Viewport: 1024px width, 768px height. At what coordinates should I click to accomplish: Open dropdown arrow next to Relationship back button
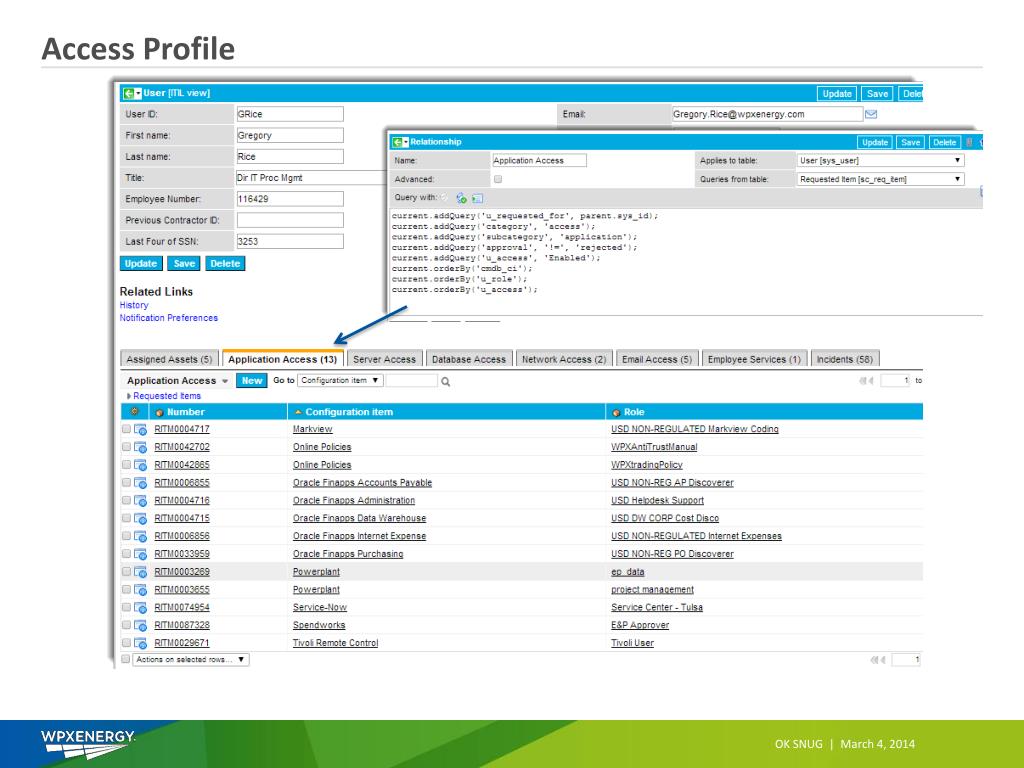406,142
